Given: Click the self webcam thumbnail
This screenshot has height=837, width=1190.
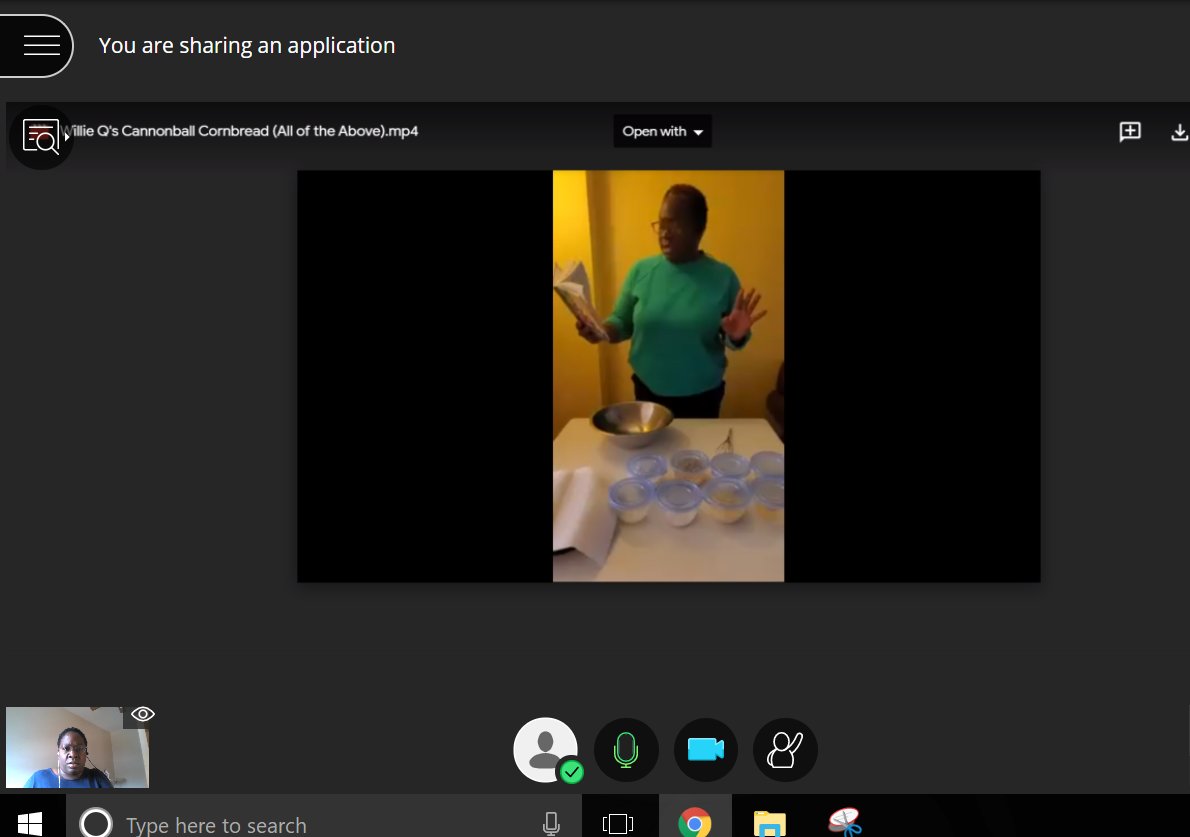Looking at the screenshot, I should tap(77, 747).
